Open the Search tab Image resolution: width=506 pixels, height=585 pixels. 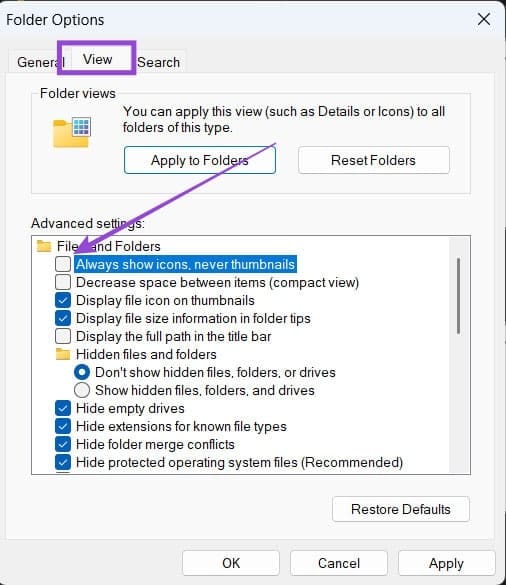pos(159,62)
